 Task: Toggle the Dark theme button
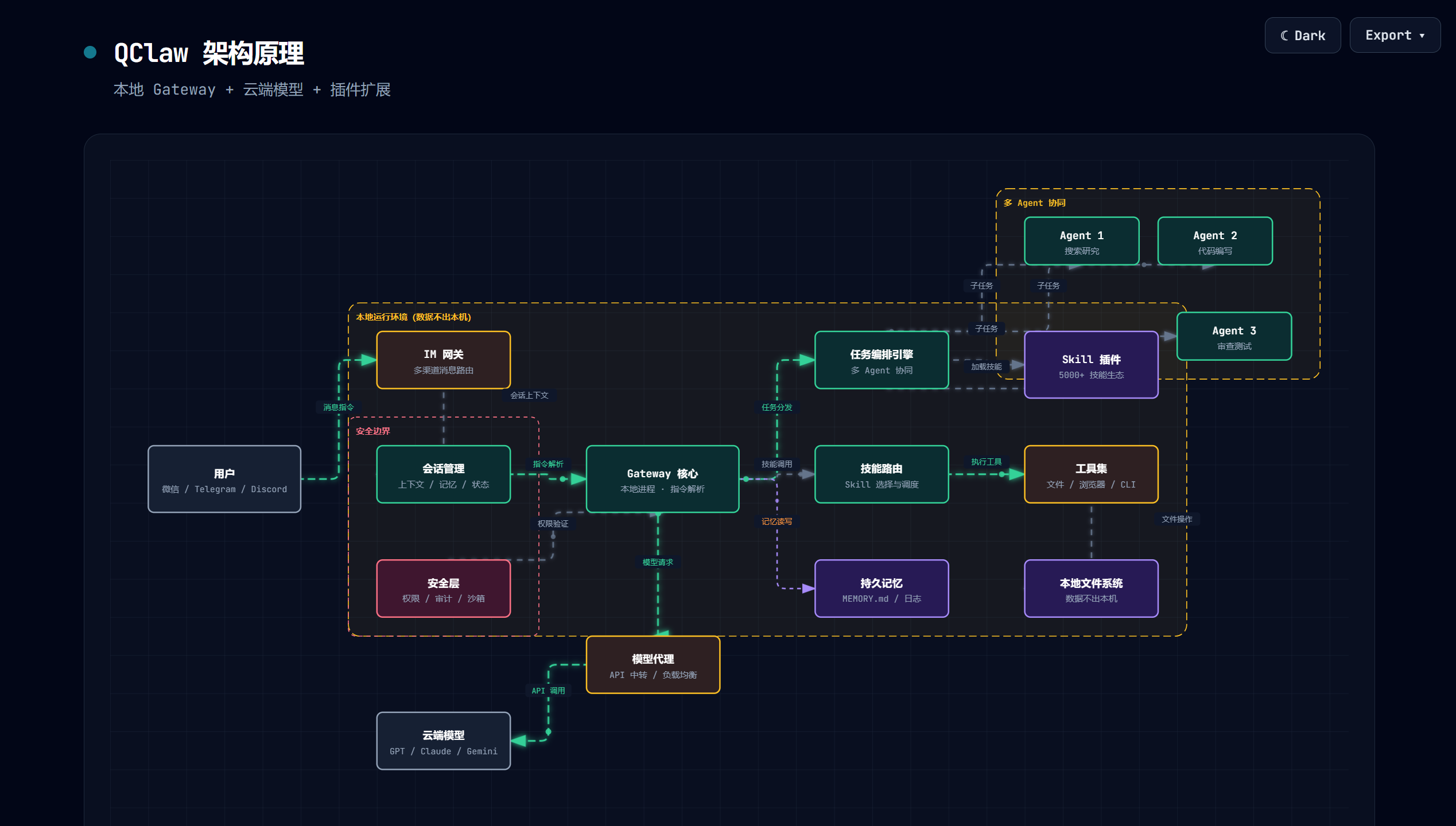click(x=1302, y=36)
